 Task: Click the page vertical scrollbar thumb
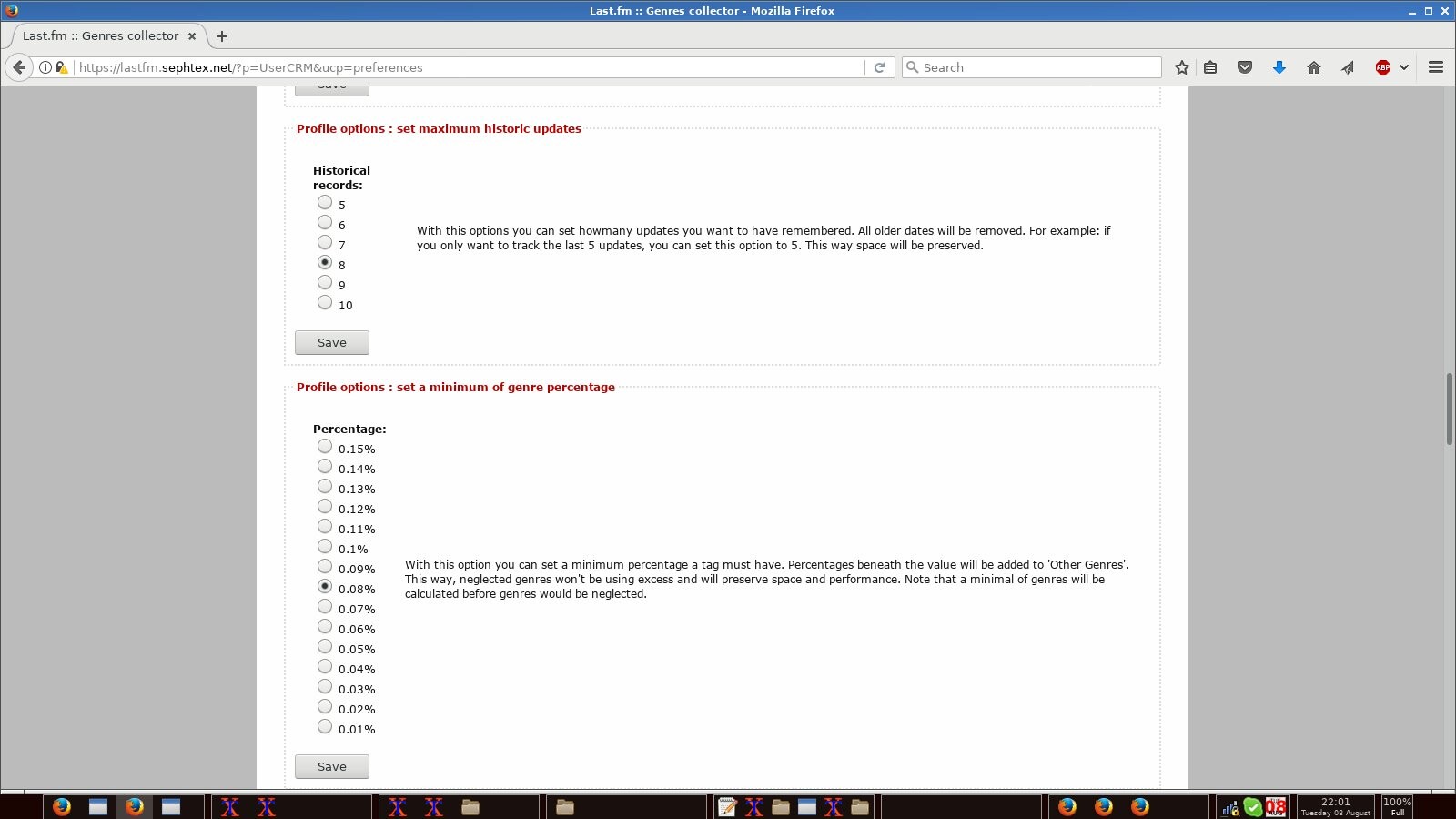click(1449, 409)
